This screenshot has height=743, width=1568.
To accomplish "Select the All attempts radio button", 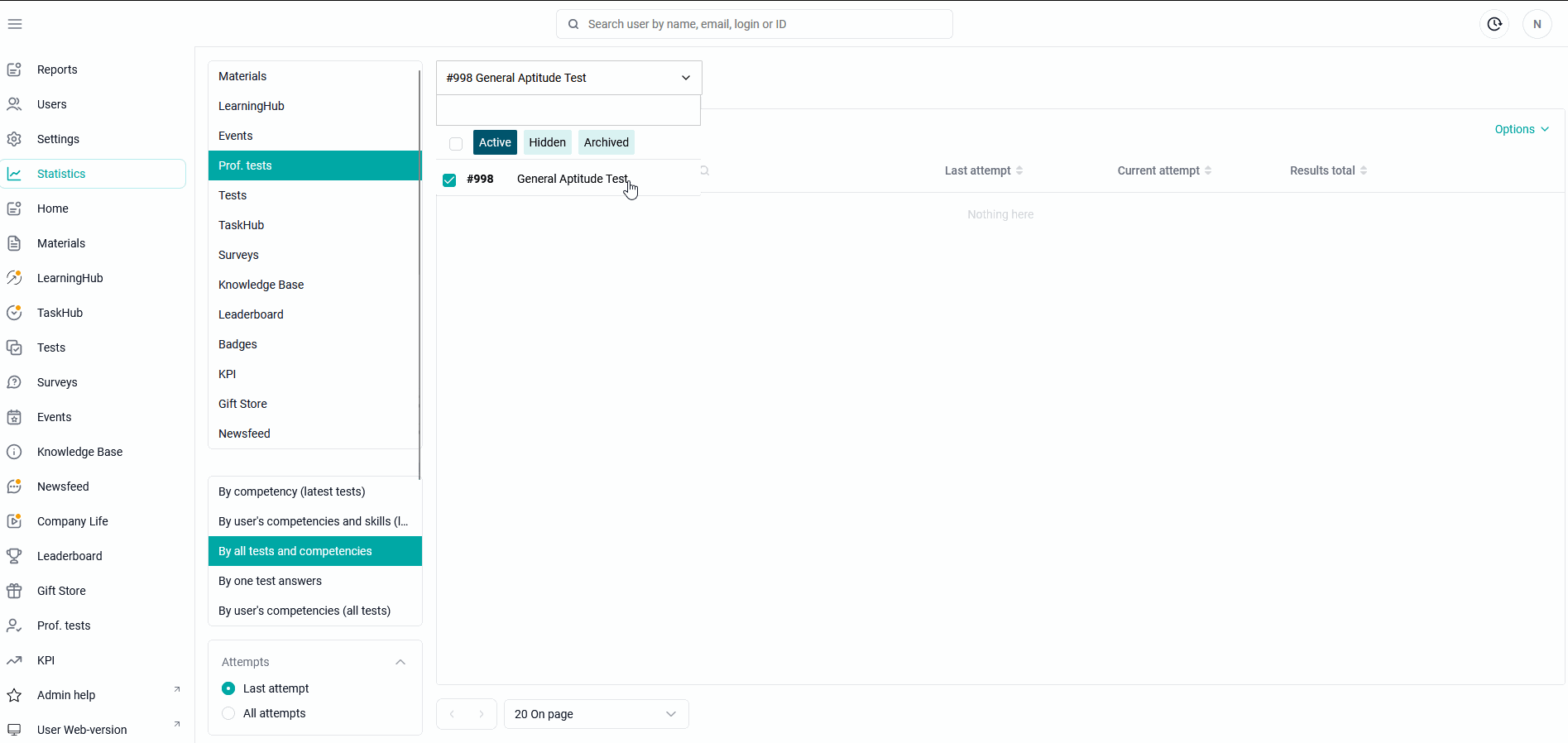I will pos(228,713).
